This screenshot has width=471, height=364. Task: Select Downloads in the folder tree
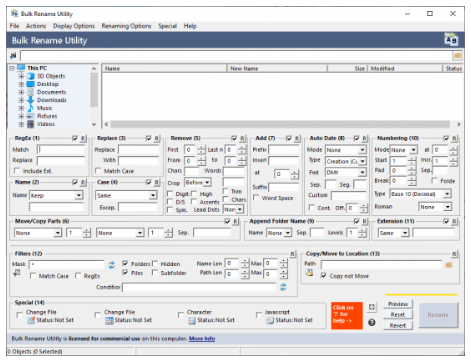pos(51,100)
